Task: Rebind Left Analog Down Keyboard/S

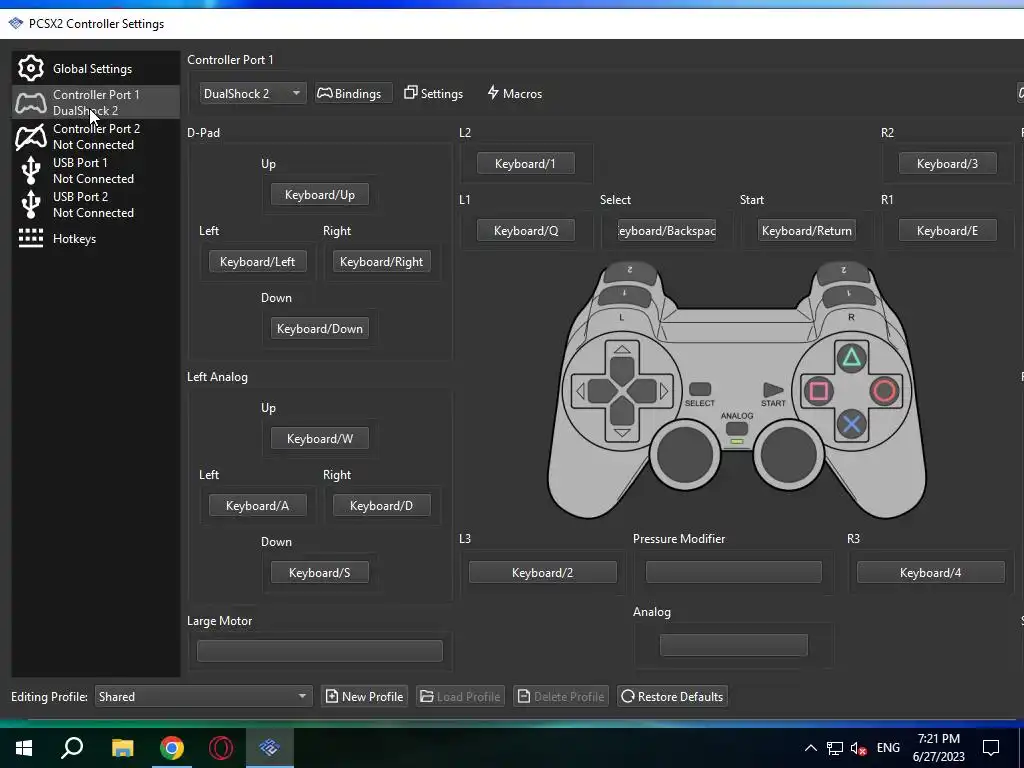Action: (x=320, y=573)
